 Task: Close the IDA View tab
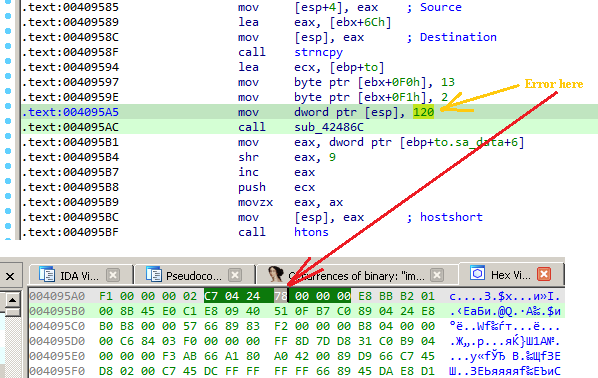pos(113,275)
